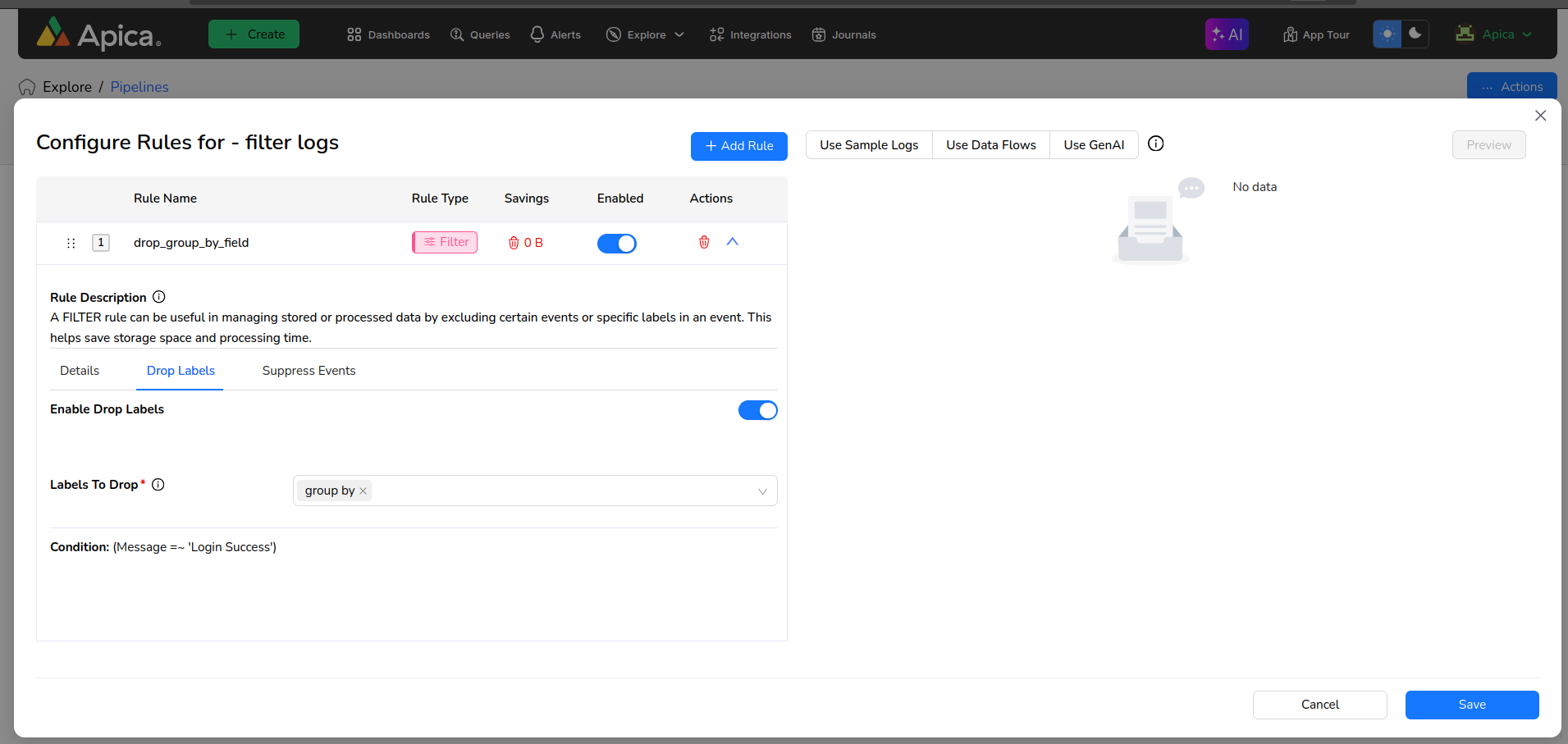Save the rule configuration

[x=1471, y=705]
